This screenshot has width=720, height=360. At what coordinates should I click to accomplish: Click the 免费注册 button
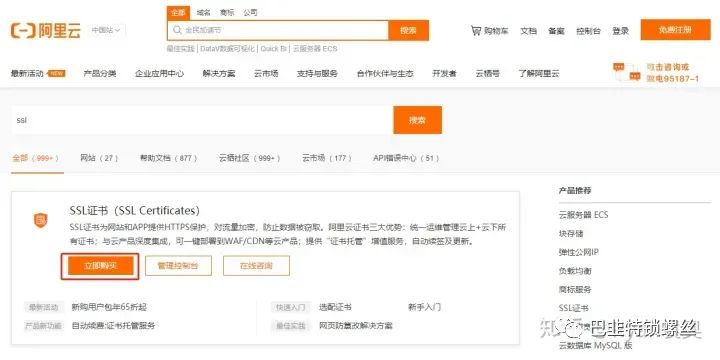pos(675,30)
